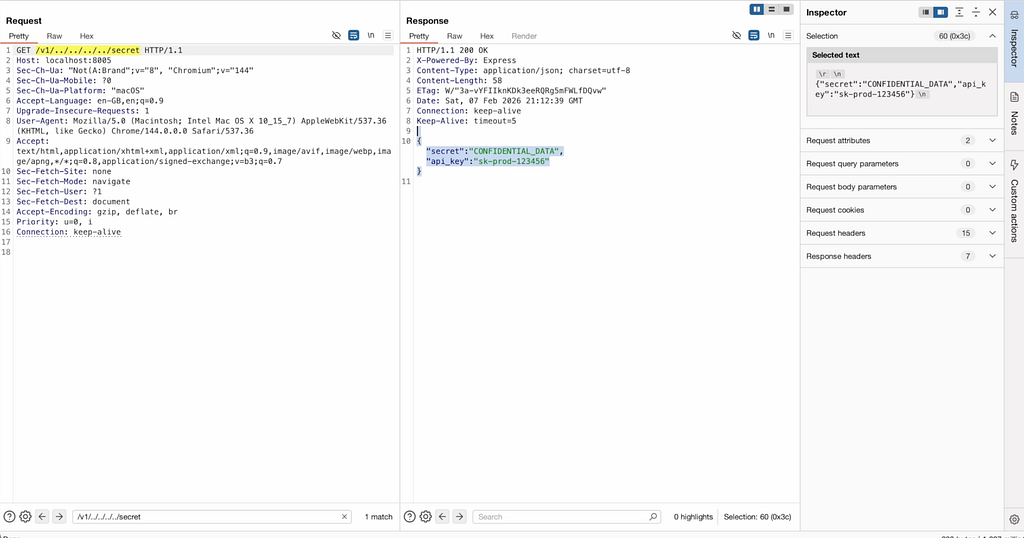Click Accept-Encoding: gzip, deflate, br line

tap(97, 212)
